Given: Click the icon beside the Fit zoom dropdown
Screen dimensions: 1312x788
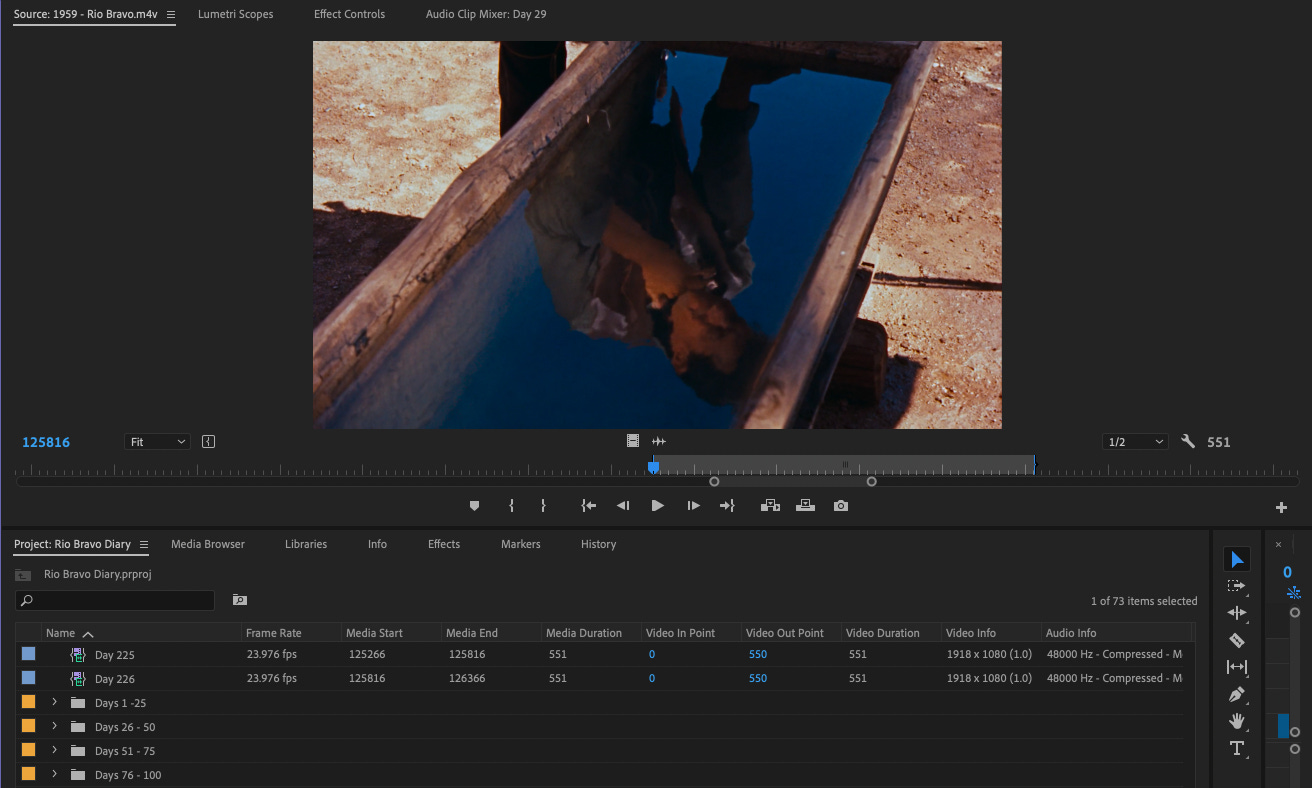Looking at the screenshot, I should [208, 441].
